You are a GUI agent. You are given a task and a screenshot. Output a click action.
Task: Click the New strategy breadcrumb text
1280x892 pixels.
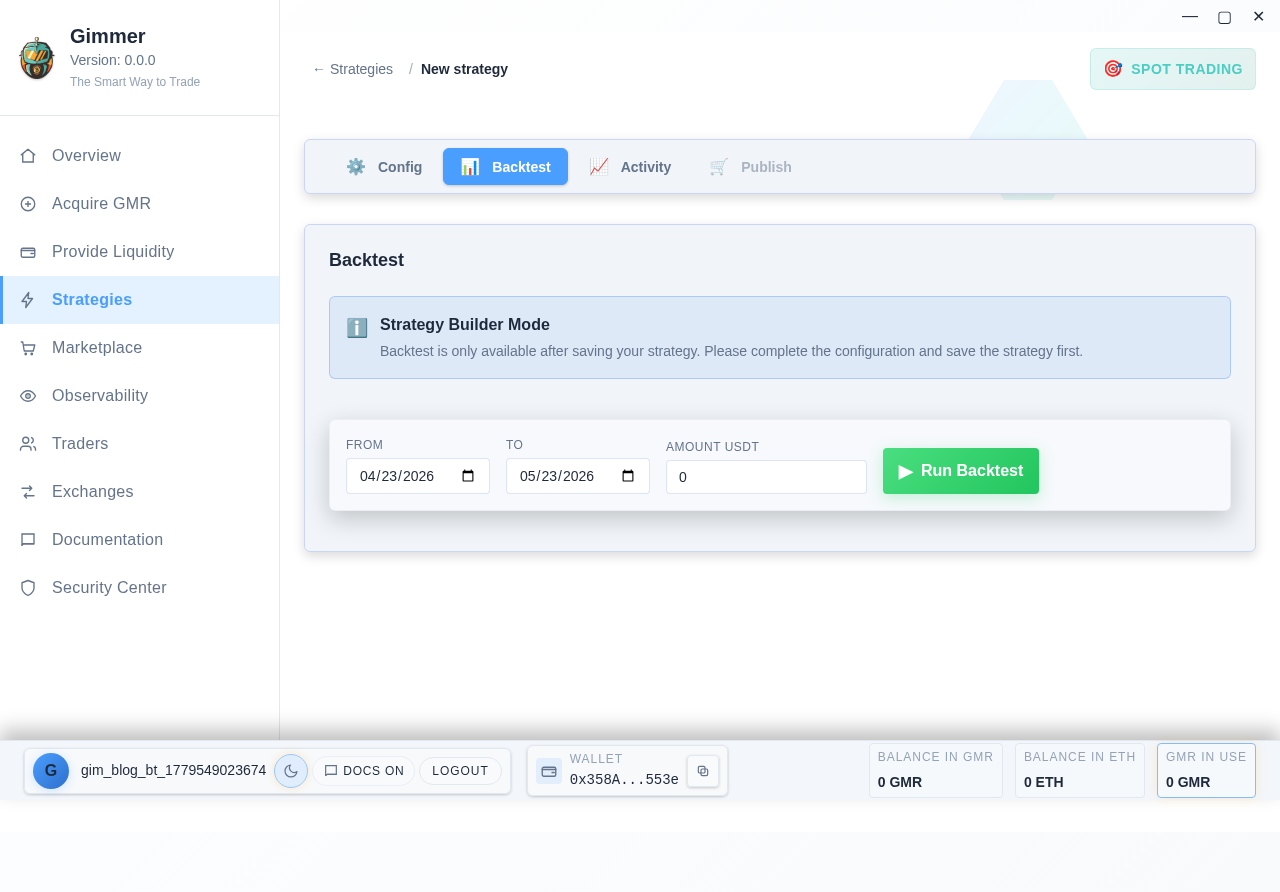click(x=464, y=69)
